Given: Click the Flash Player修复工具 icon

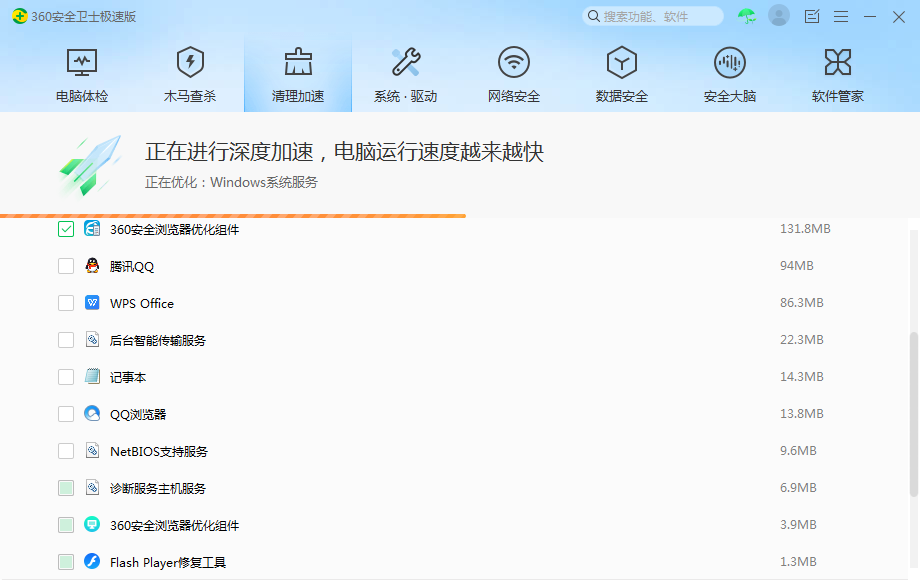Looking at the screenshot, I should coord(92,561).
